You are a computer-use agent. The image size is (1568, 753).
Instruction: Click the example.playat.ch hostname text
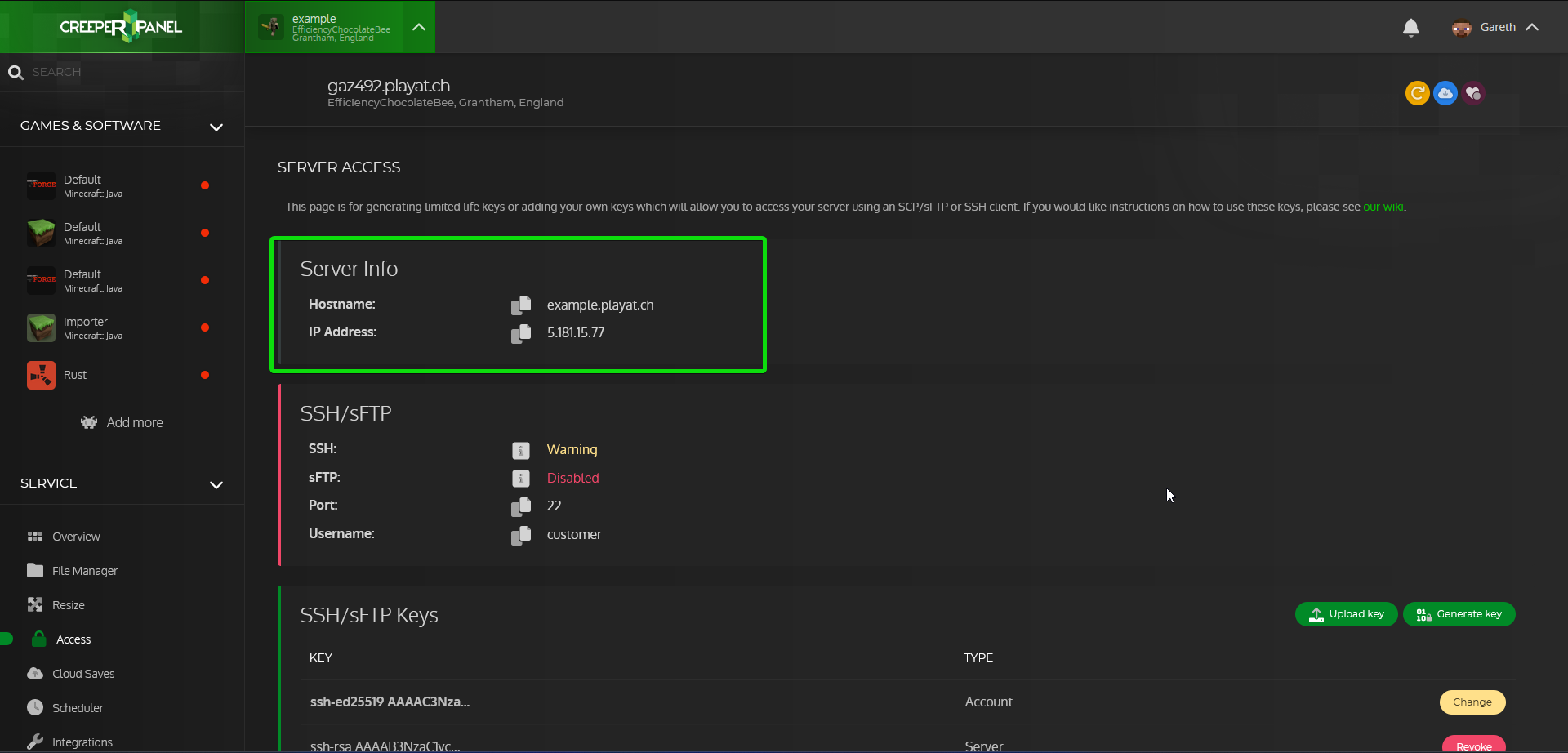click(600, 305)
